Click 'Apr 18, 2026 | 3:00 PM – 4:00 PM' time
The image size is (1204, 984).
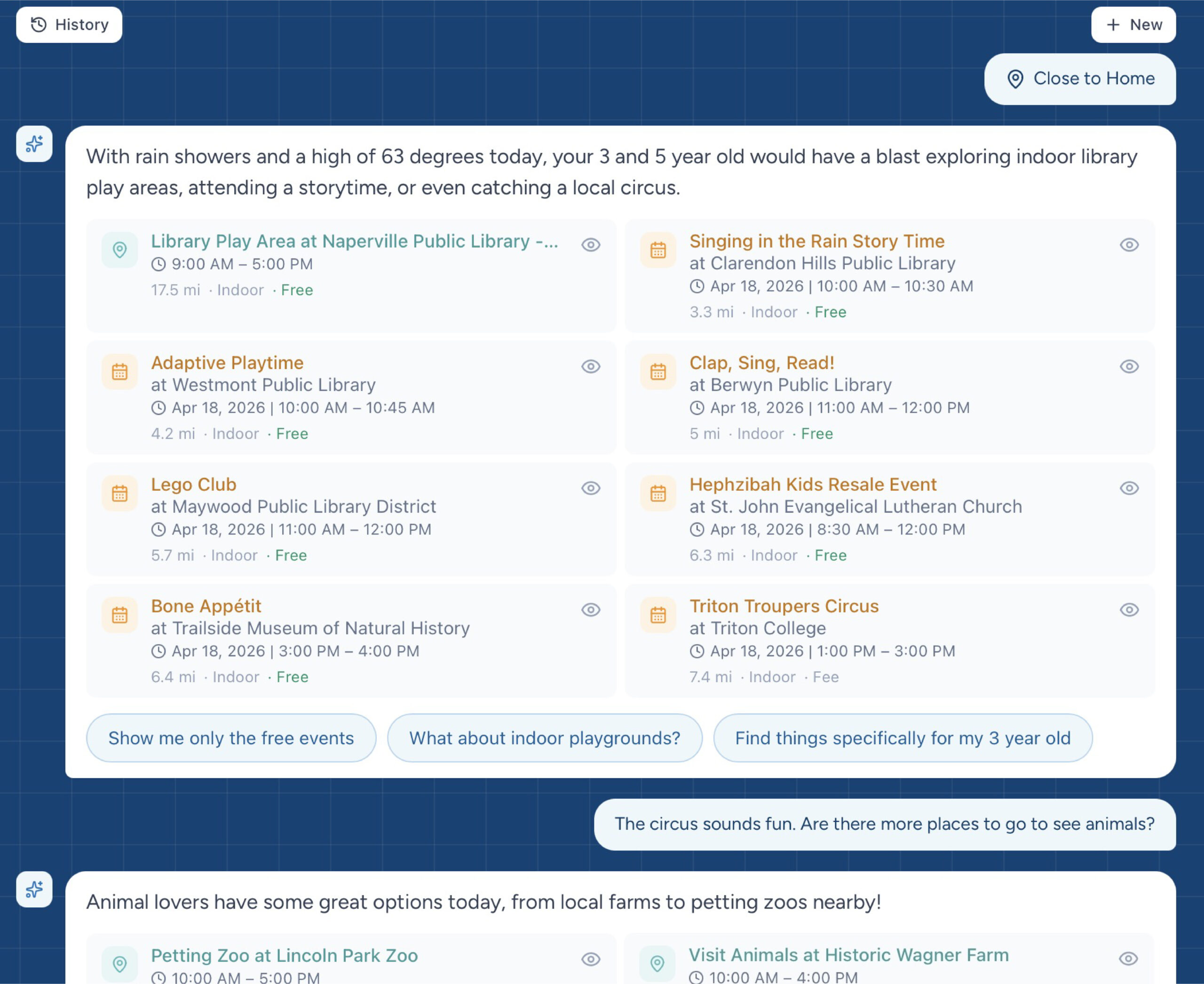pyautogui.click(x=295, y=651)
